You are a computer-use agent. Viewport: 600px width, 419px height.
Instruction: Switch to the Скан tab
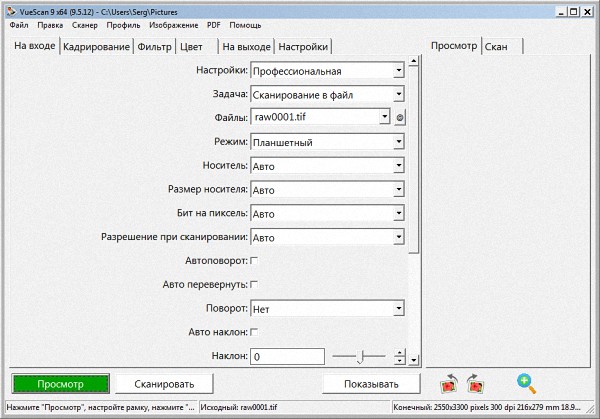(x=497, y=47)
